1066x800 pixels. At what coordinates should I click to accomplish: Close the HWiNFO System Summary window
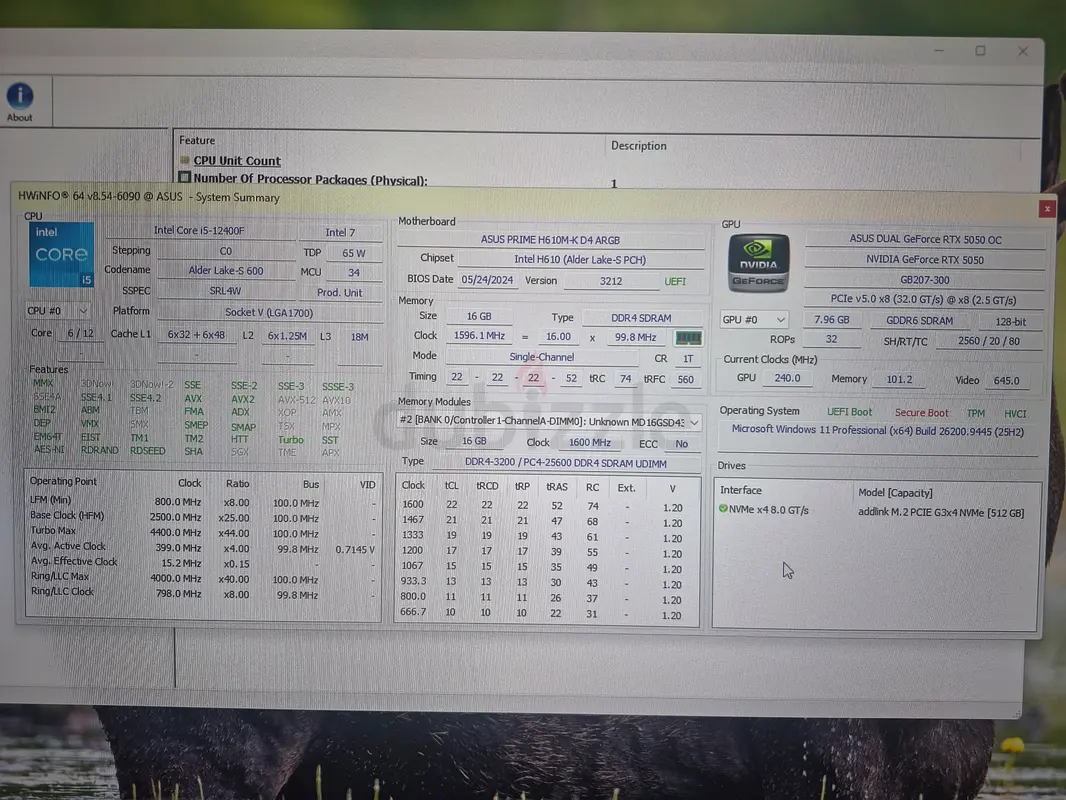1047,209
